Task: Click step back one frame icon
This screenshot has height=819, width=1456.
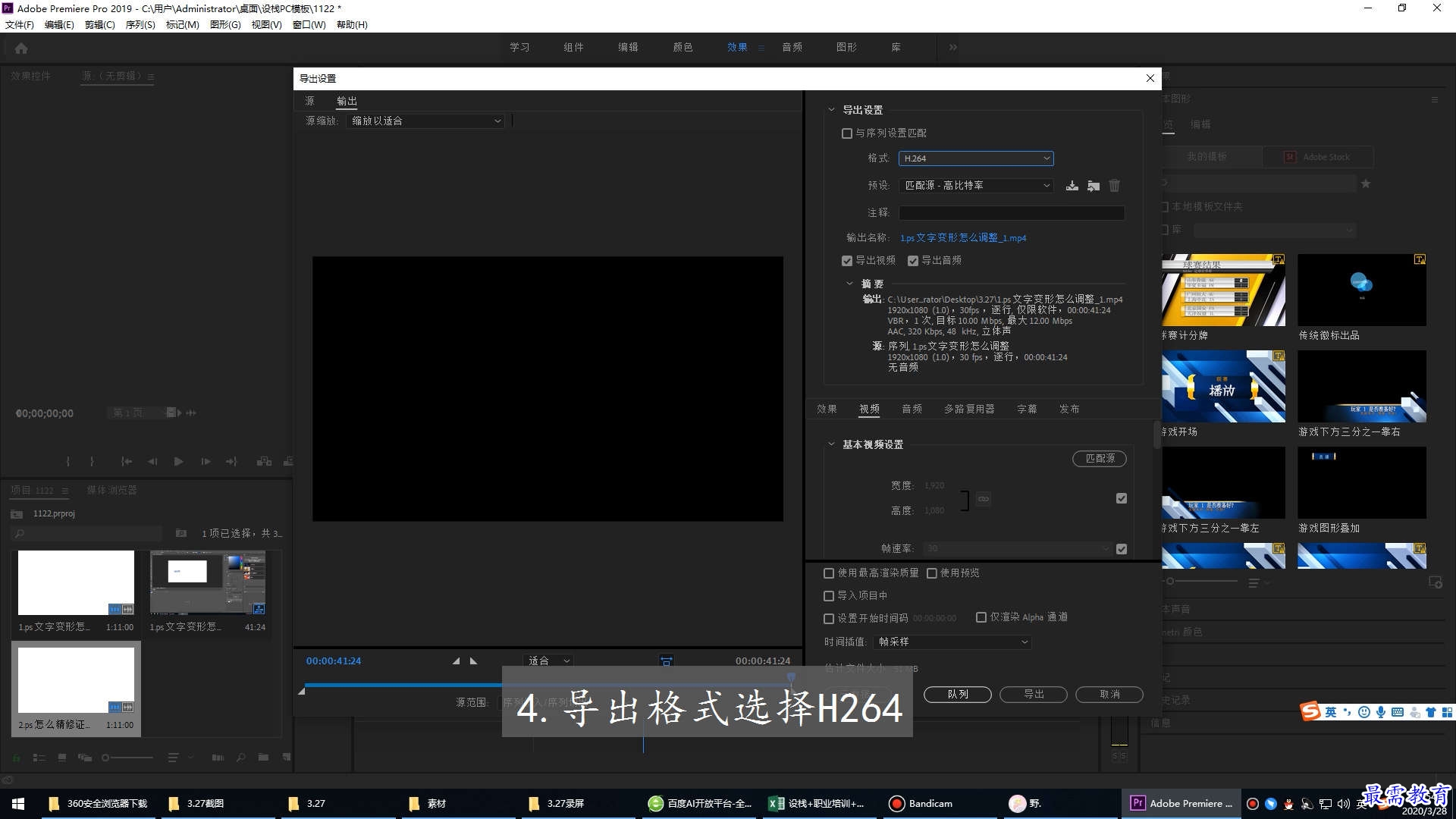Action: [x=152, y=461]
